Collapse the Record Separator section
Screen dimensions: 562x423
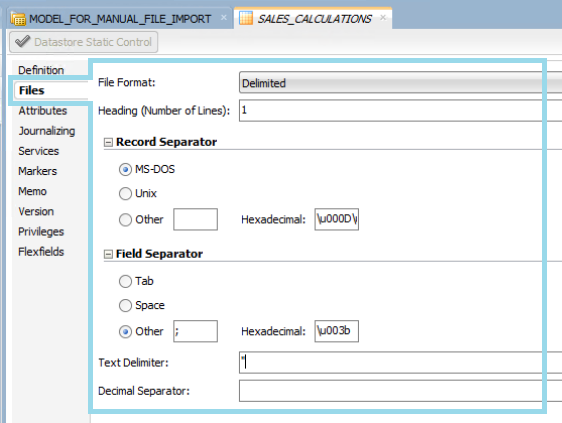108,142
